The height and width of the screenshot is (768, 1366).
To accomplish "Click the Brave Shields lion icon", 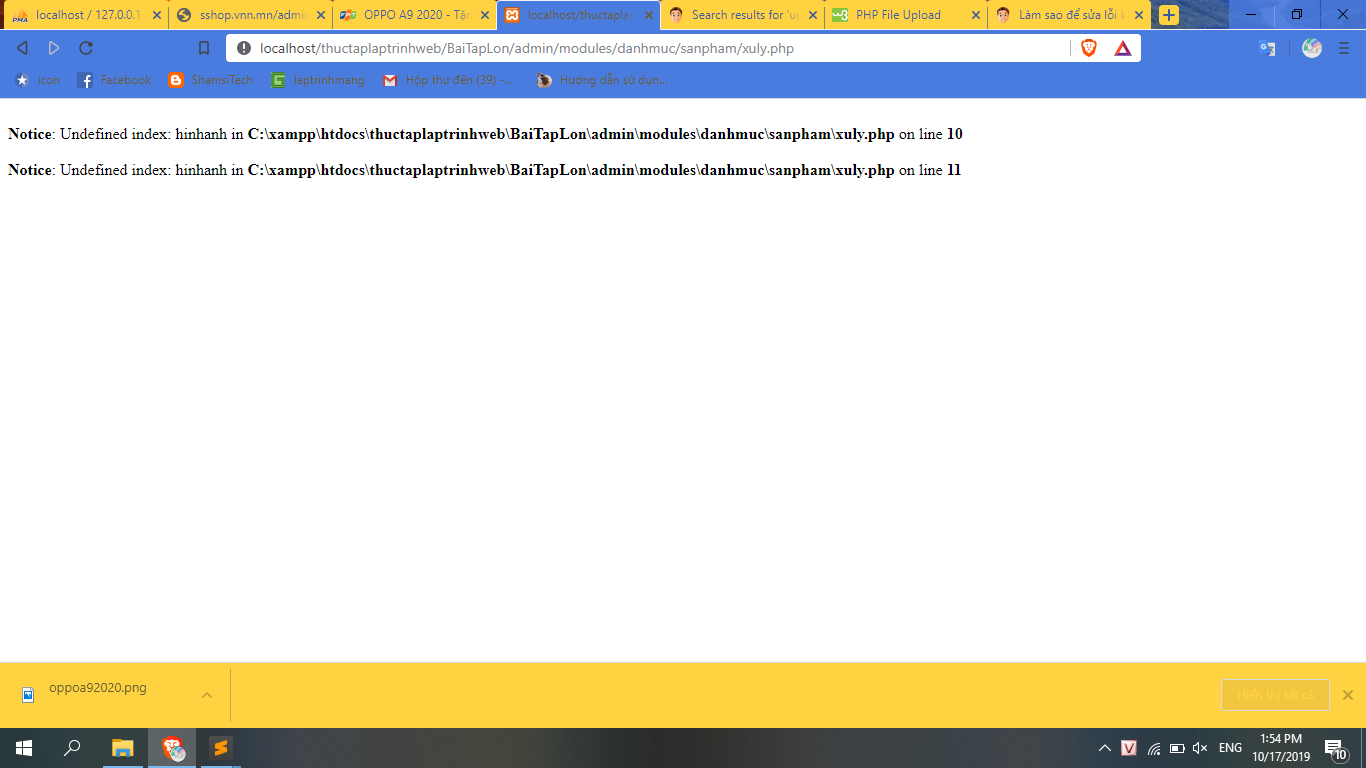I will point(1089,48).
